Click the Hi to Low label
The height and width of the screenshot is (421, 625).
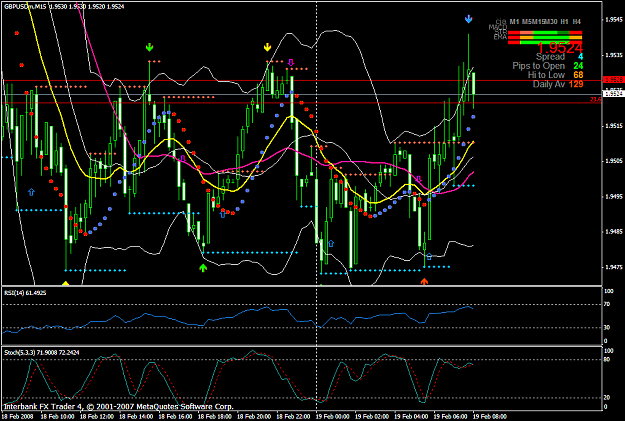546,75
